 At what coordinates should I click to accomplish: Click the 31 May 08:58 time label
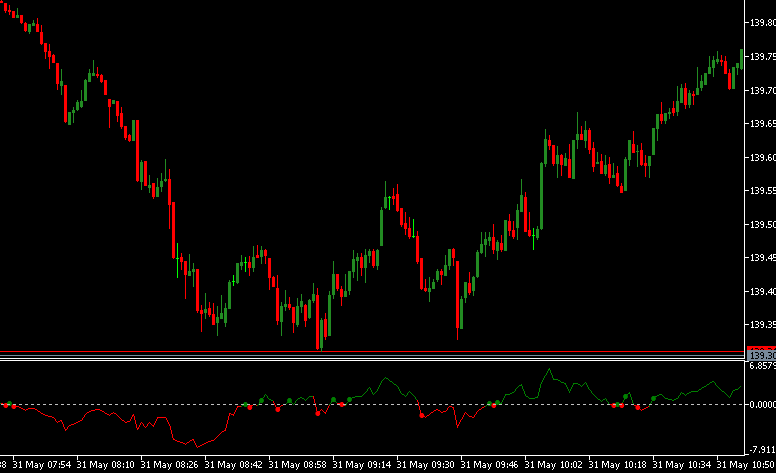[x=298, y=465]
